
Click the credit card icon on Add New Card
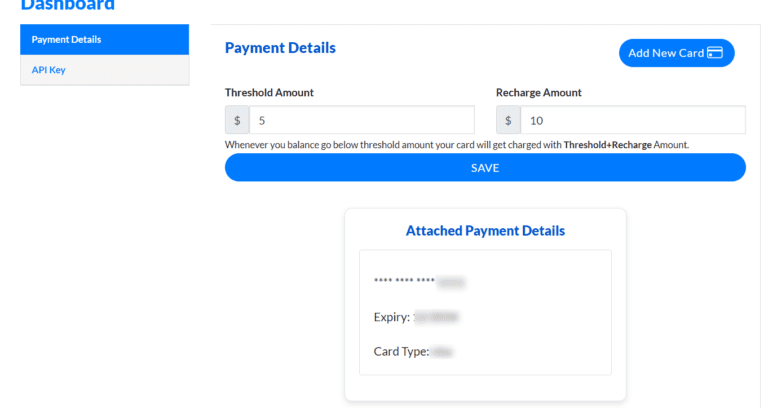714,53
